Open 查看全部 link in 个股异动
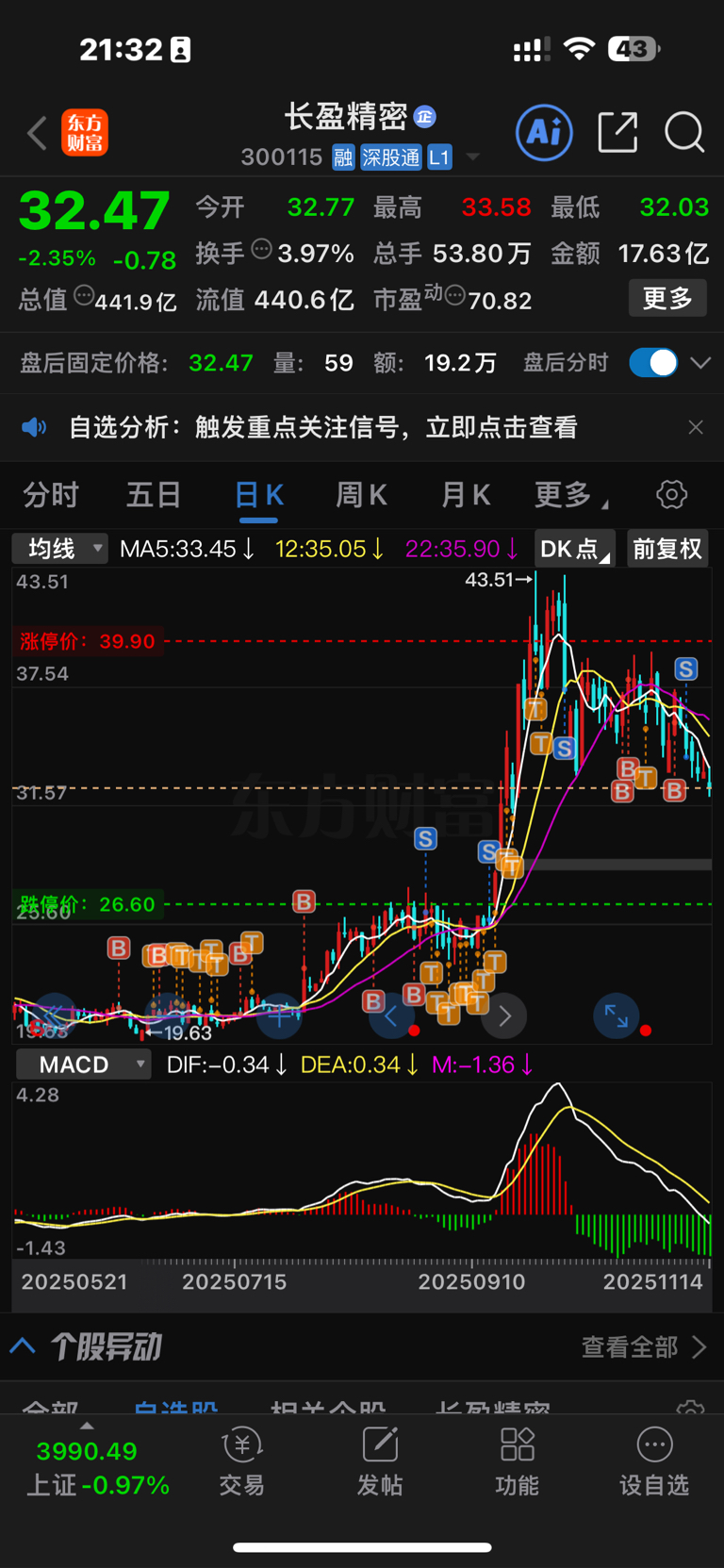The height and width of the screenshot is (1568, 724). pos(644,1346)
